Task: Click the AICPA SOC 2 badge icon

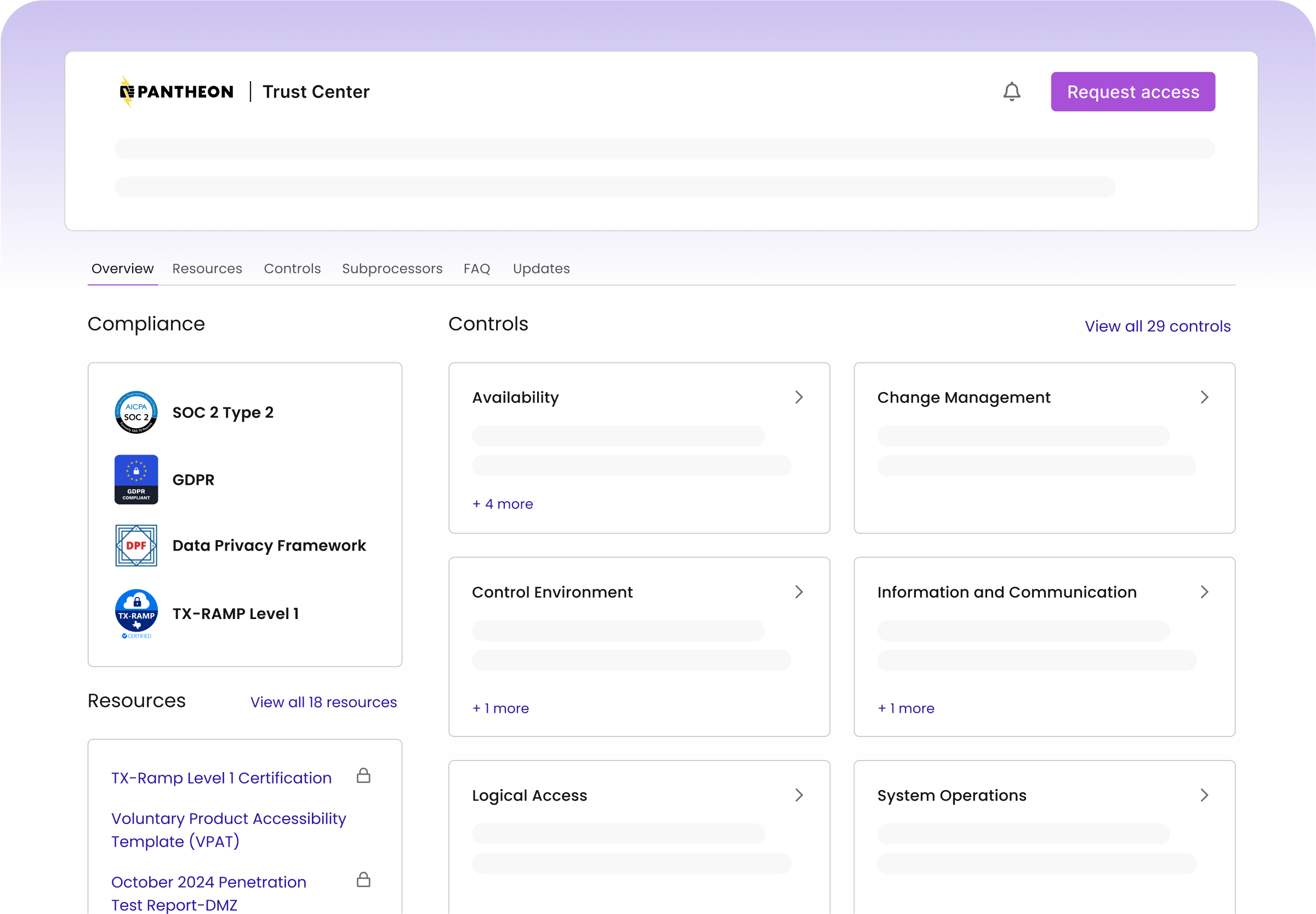Action: pyautogui.click(x=136, y=412)
